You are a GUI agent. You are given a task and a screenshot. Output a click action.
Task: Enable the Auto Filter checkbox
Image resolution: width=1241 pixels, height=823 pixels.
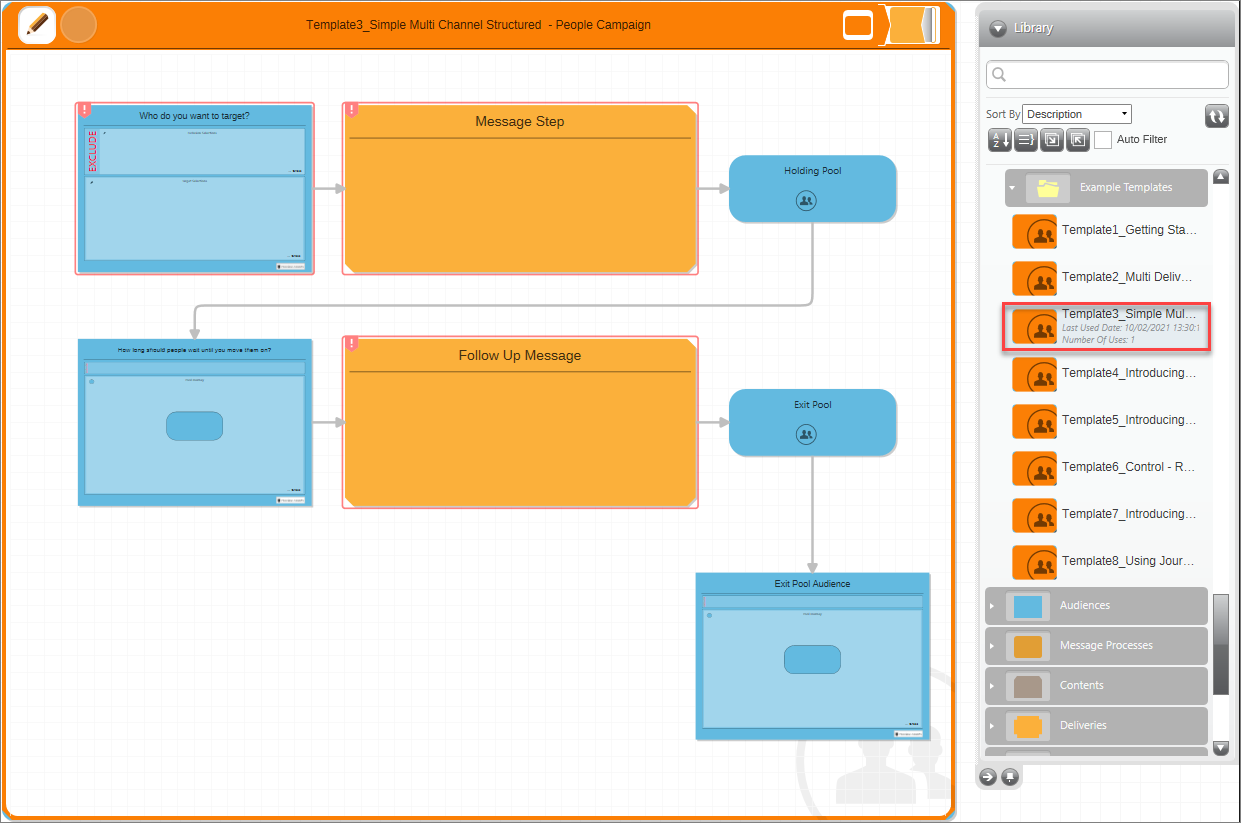[1103, 140]
